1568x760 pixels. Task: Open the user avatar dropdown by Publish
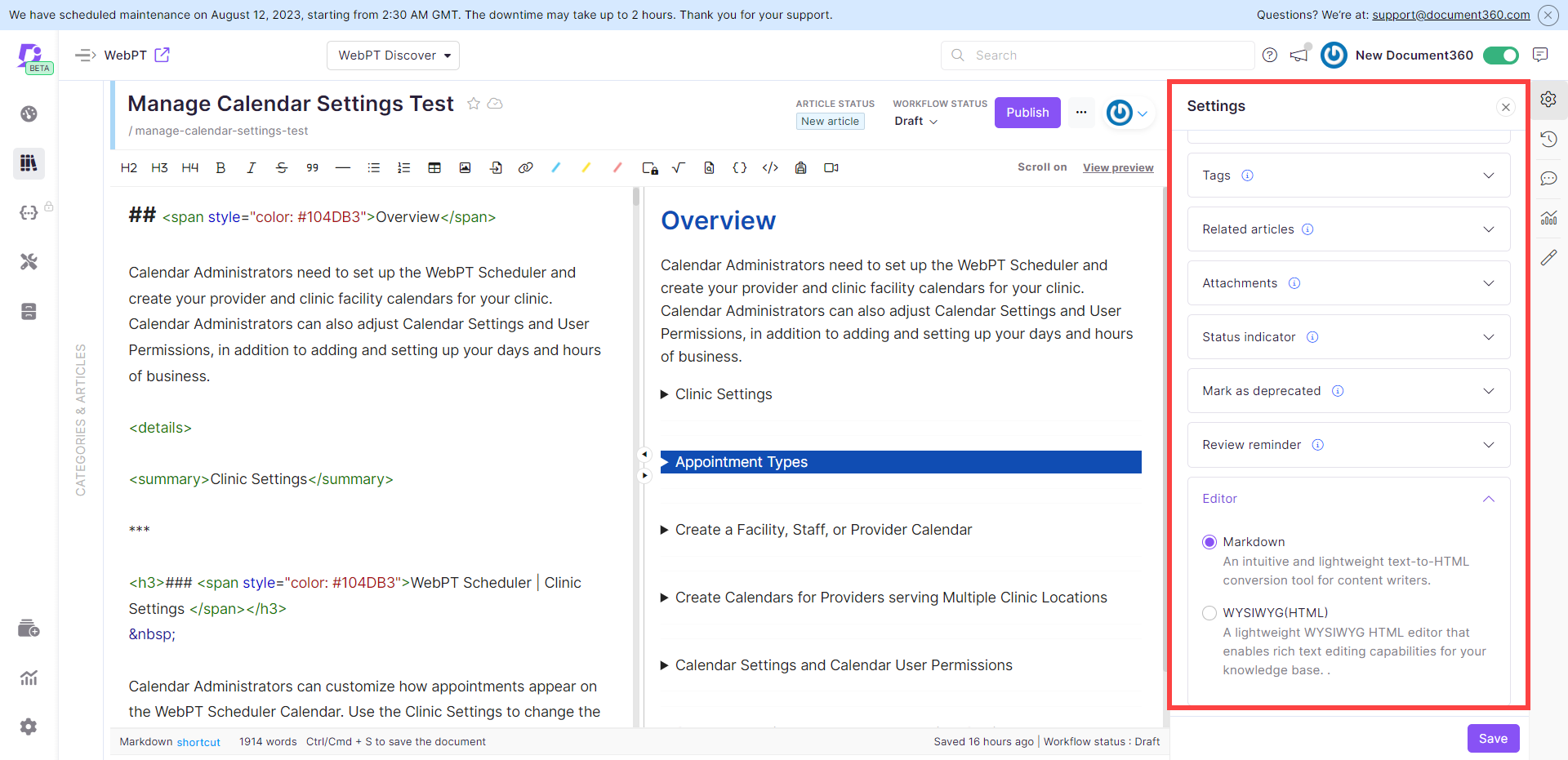1128,113
